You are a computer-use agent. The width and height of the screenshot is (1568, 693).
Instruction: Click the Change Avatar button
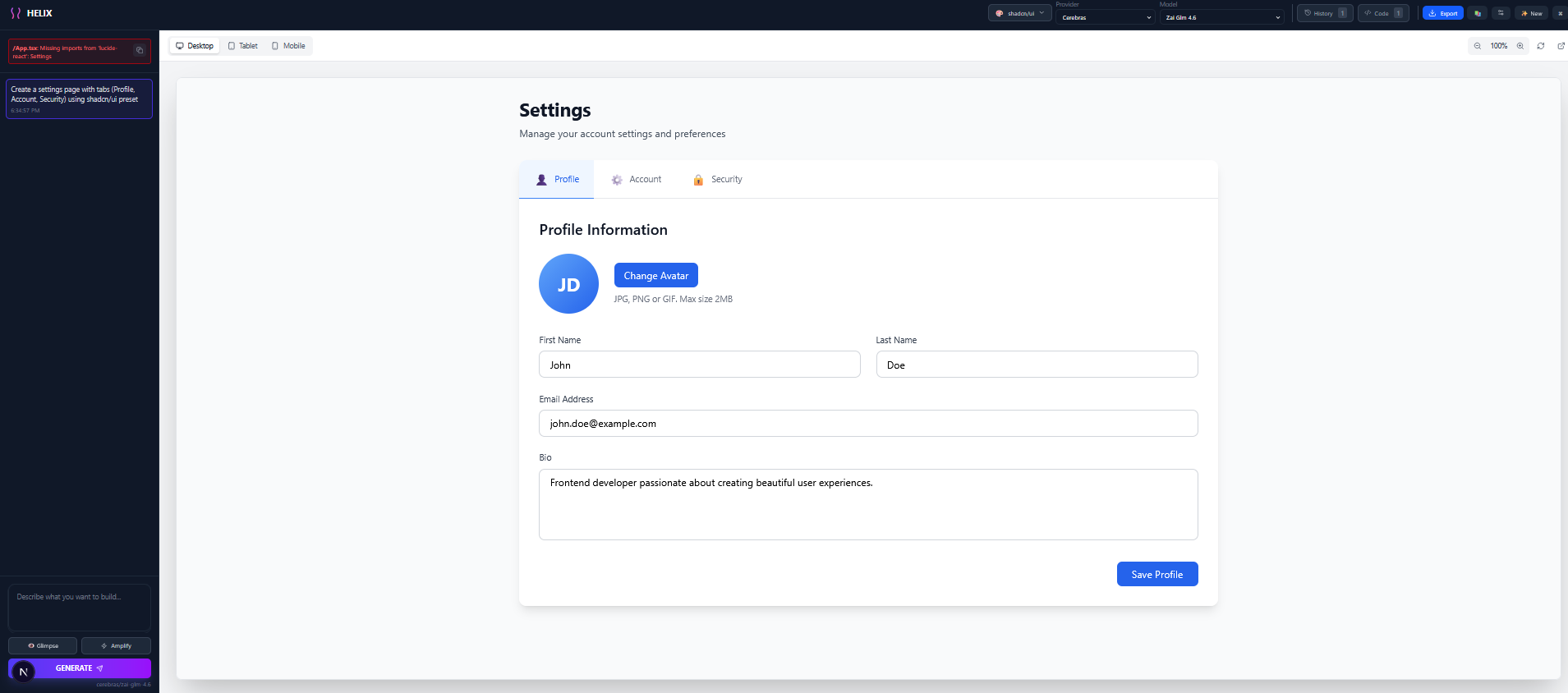click(x=656, y=275)
